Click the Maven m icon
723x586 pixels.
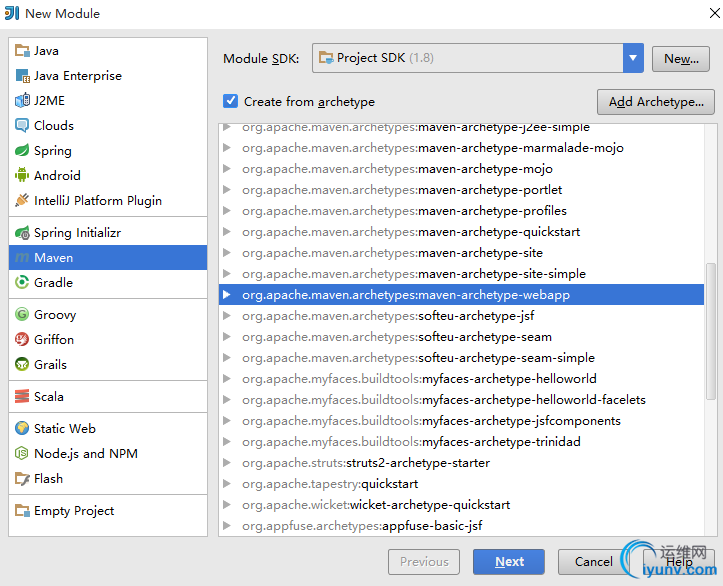coord(22,257)
